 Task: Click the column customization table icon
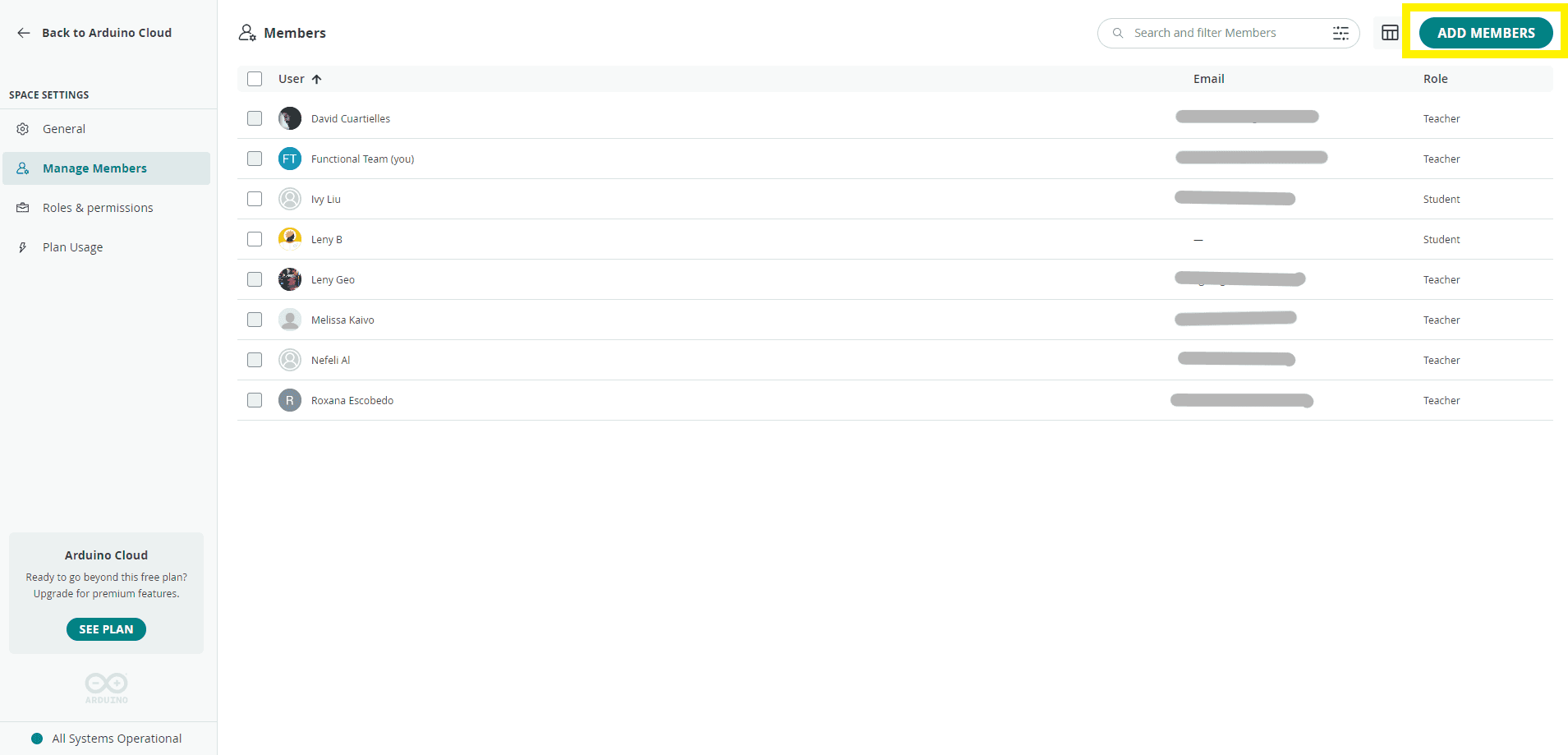[1390, 32]
